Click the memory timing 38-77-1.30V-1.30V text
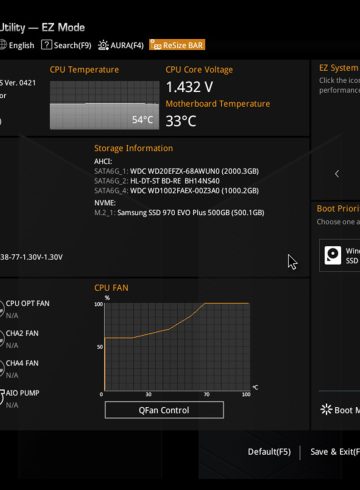 pos(31,257)
